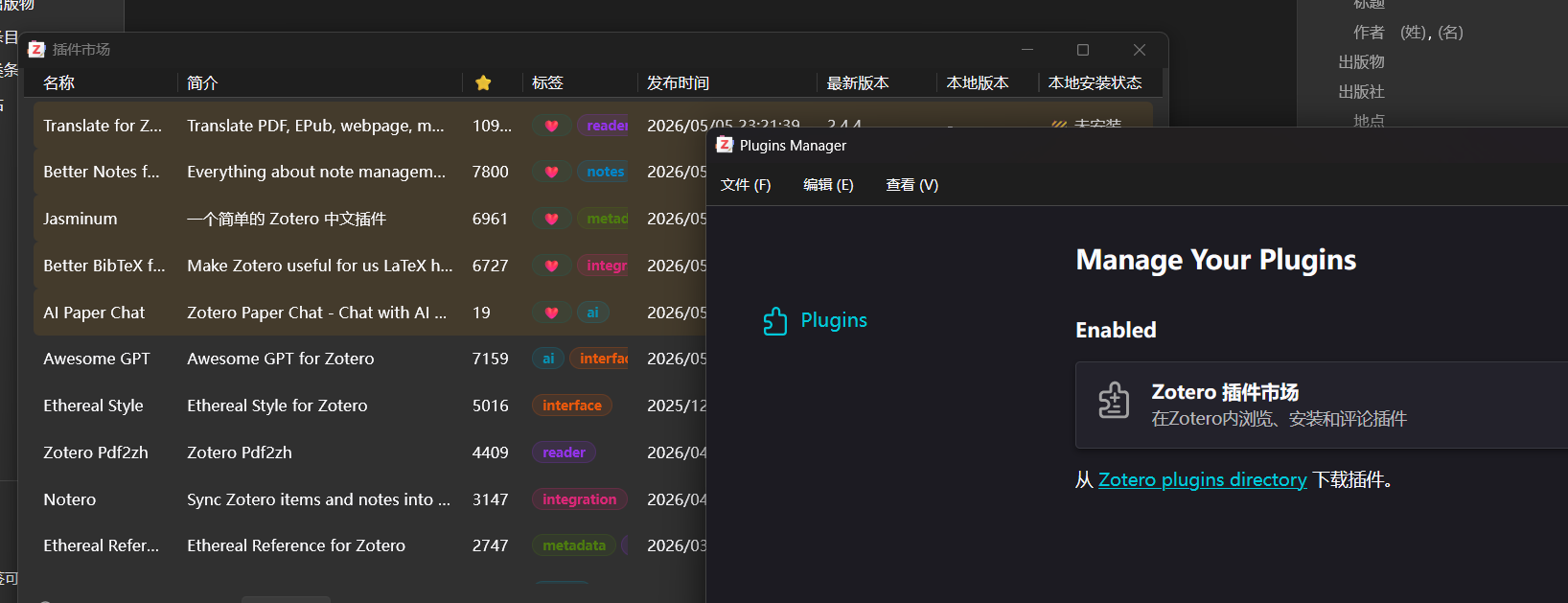Click the ai tag in AI Paper Chat row
1568x603 pixels.
tap(592, 313)
